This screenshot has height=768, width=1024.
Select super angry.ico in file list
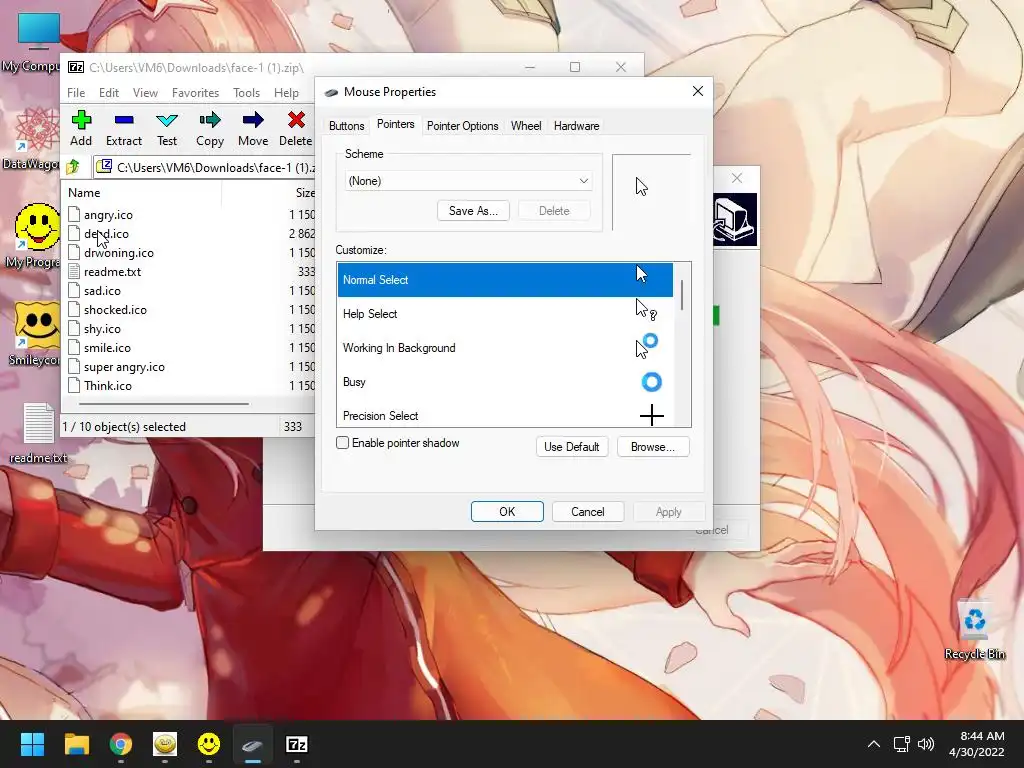coord(124,366)
